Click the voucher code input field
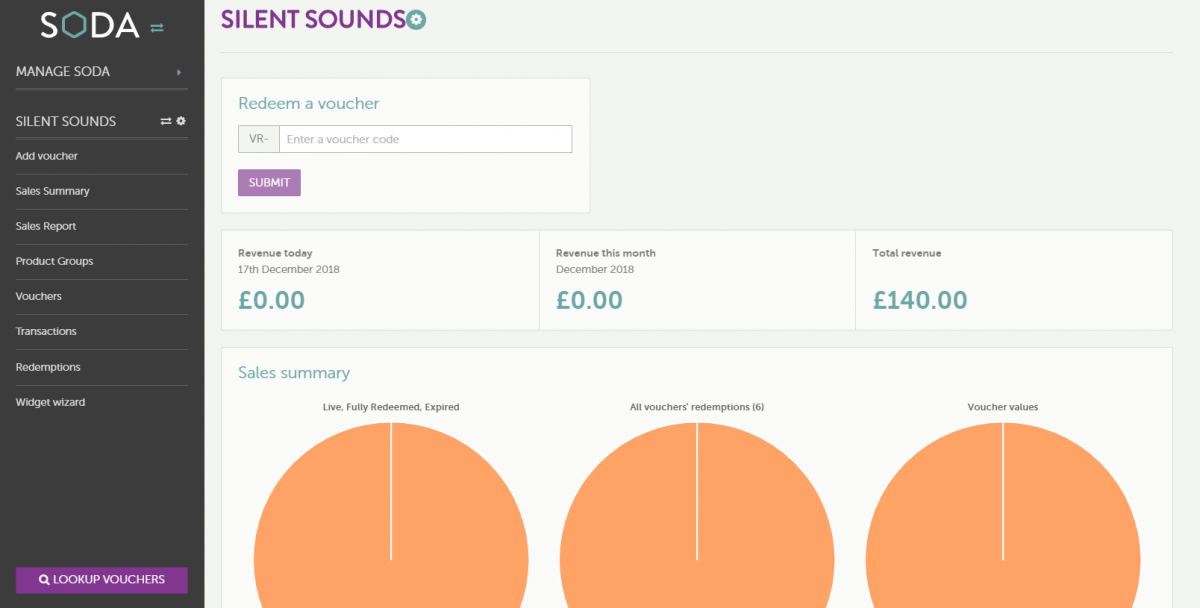 coord(425,139)
